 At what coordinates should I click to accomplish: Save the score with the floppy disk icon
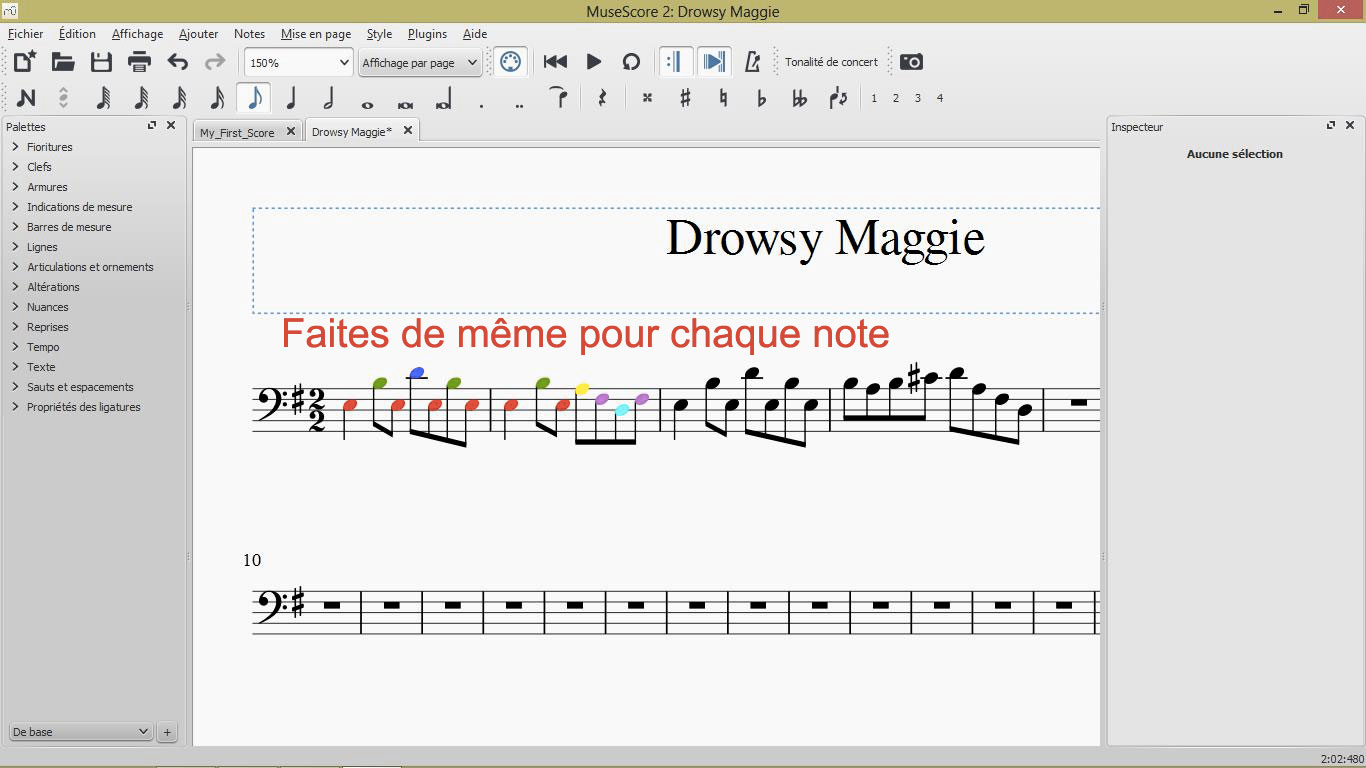pyautogui.click(x=101, y=62)
